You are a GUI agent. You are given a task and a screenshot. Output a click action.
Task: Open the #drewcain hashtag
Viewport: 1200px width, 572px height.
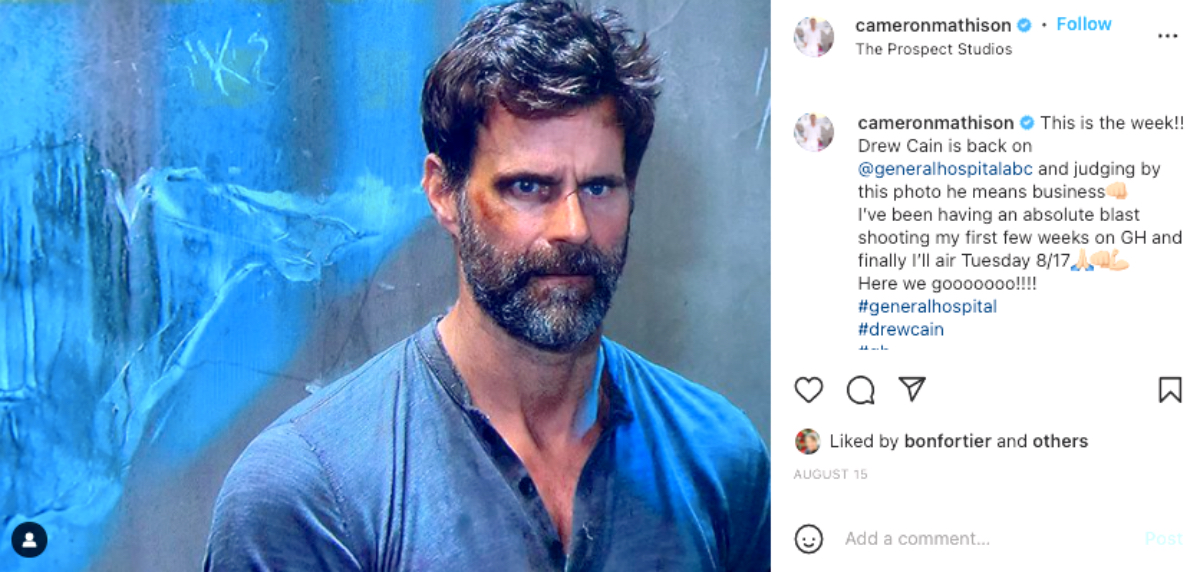pyautogui.click(x=900, y=329)
